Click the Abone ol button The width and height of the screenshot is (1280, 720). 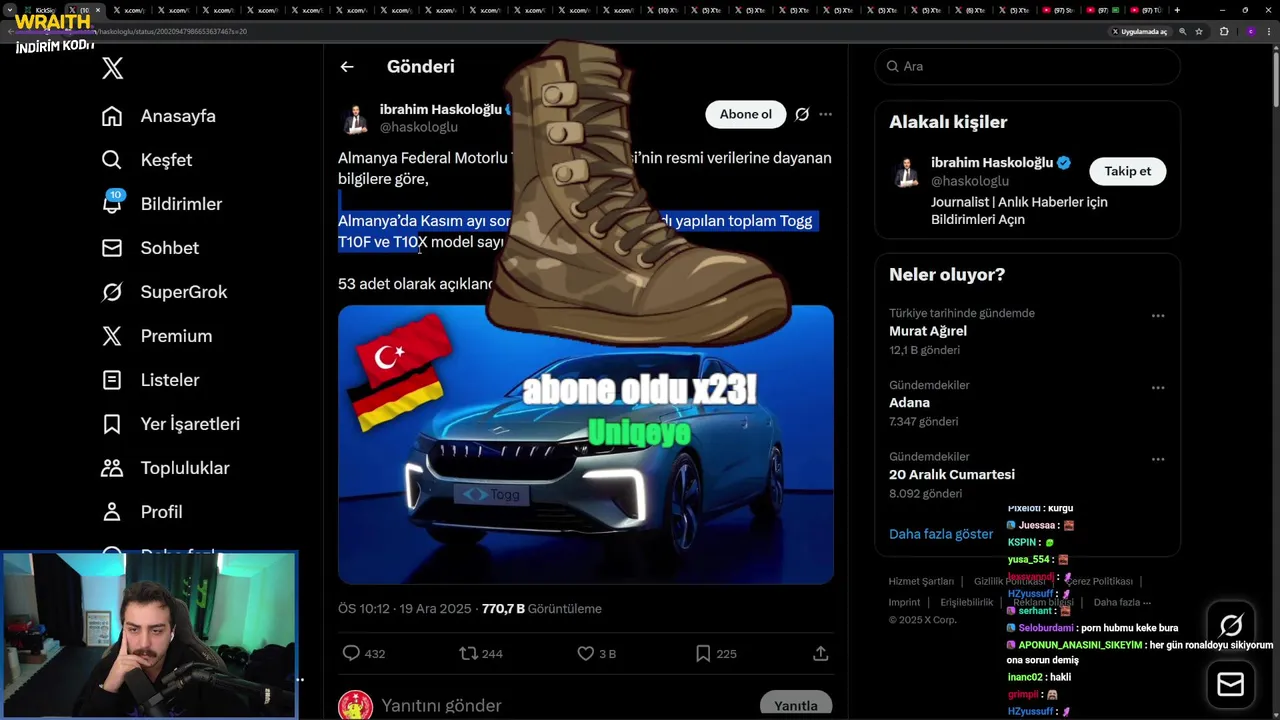(746, 114)
